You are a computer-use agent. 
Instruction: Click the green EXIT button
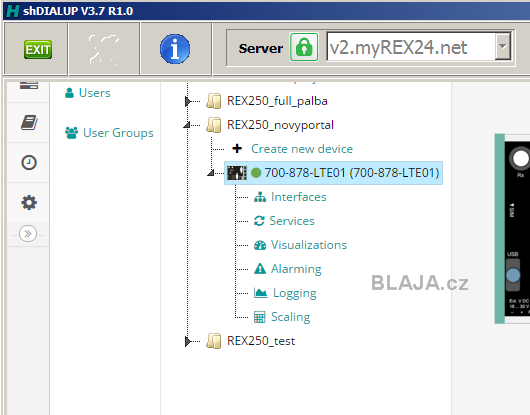tap(38, 49)
